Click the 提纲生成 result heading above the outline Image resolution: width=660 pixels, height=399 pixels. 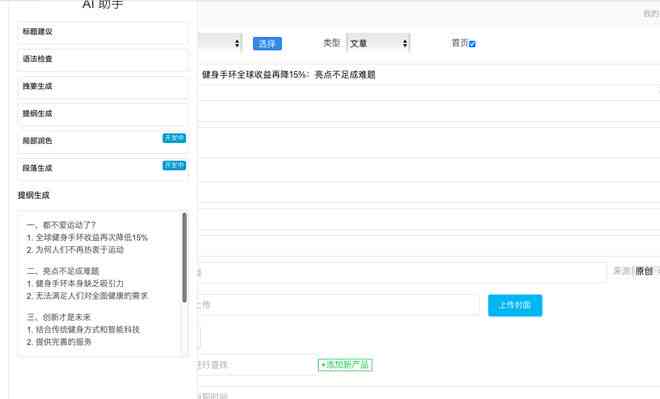pos(34,195)
